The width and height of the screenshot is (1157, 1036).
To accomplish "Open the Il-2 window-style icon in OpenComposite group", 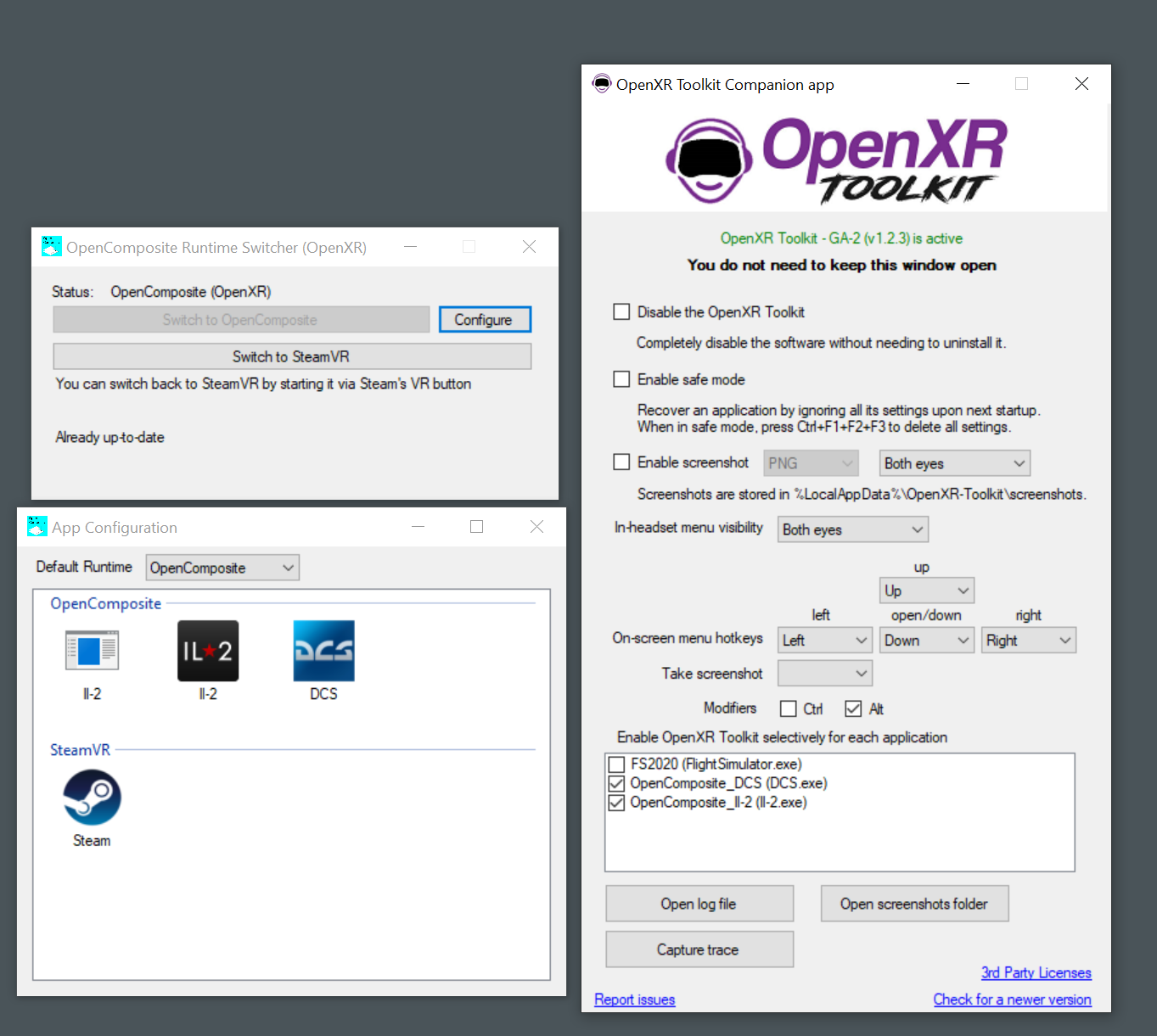I will [92, 651].
